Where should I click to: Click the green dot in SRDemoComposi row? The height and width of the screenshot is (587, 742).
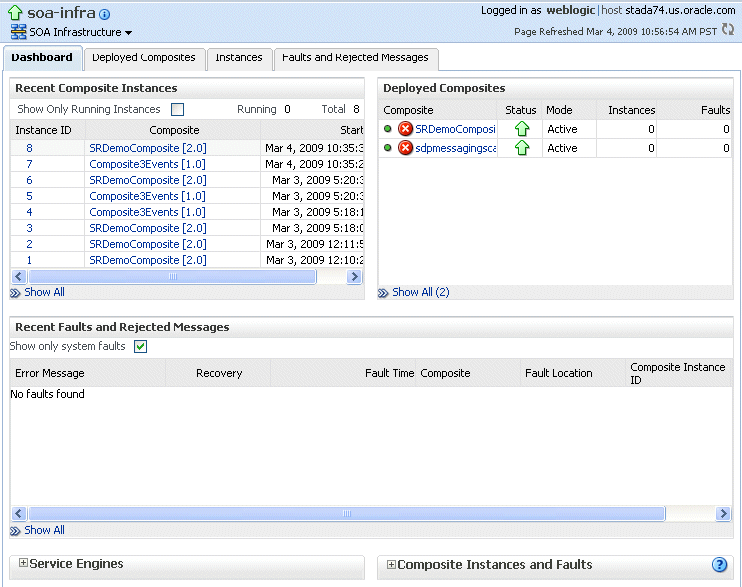click(x=388, y=129)
